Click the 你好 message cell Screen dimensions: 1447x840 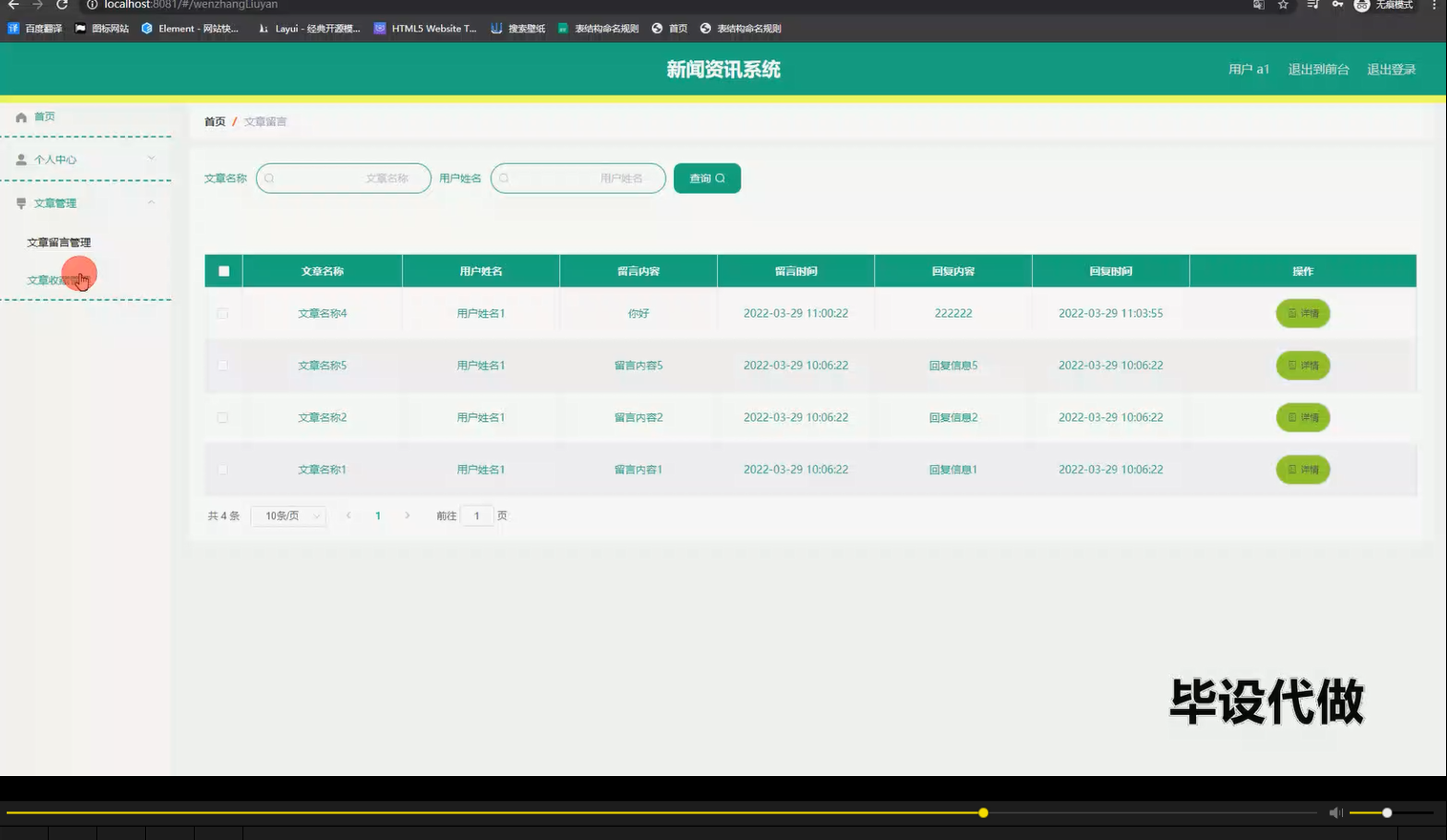coord(639,313)
